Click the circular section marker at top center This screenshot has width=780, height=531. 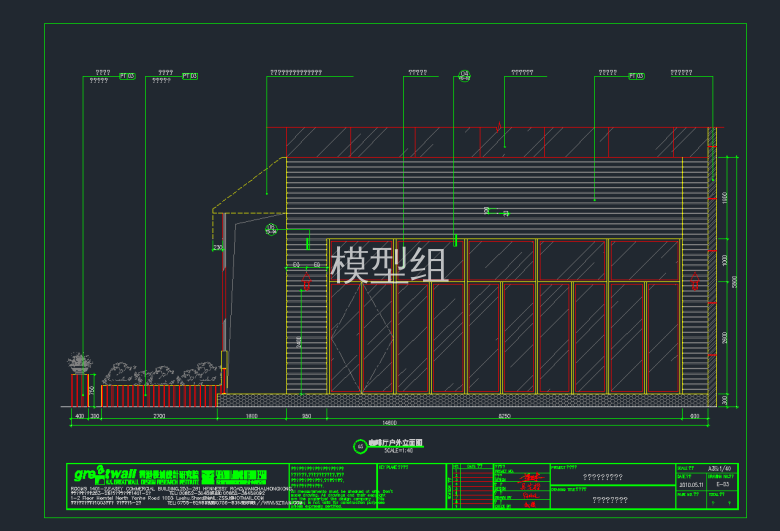click(x=464, y=75)
